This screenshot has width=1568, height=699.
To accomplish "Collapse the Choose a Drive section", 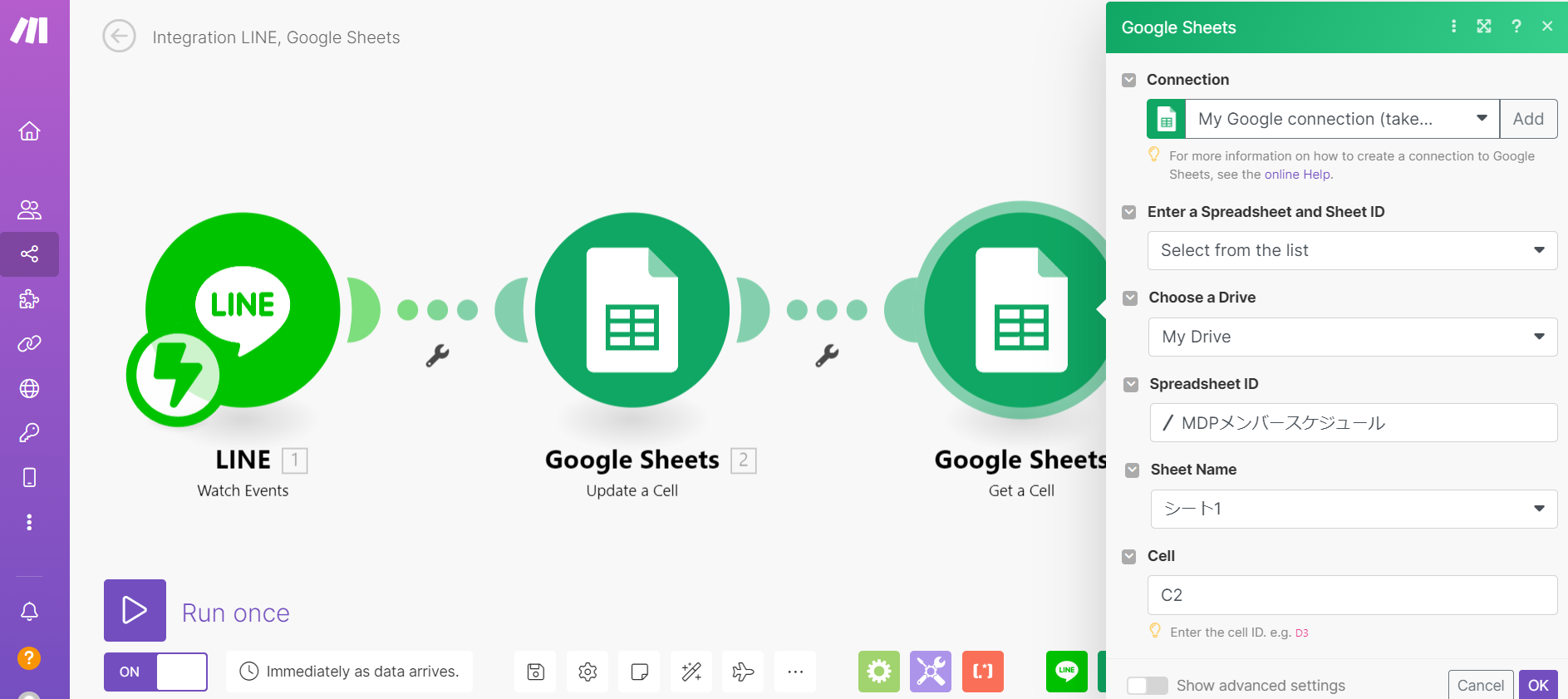I will (1129, 298).
